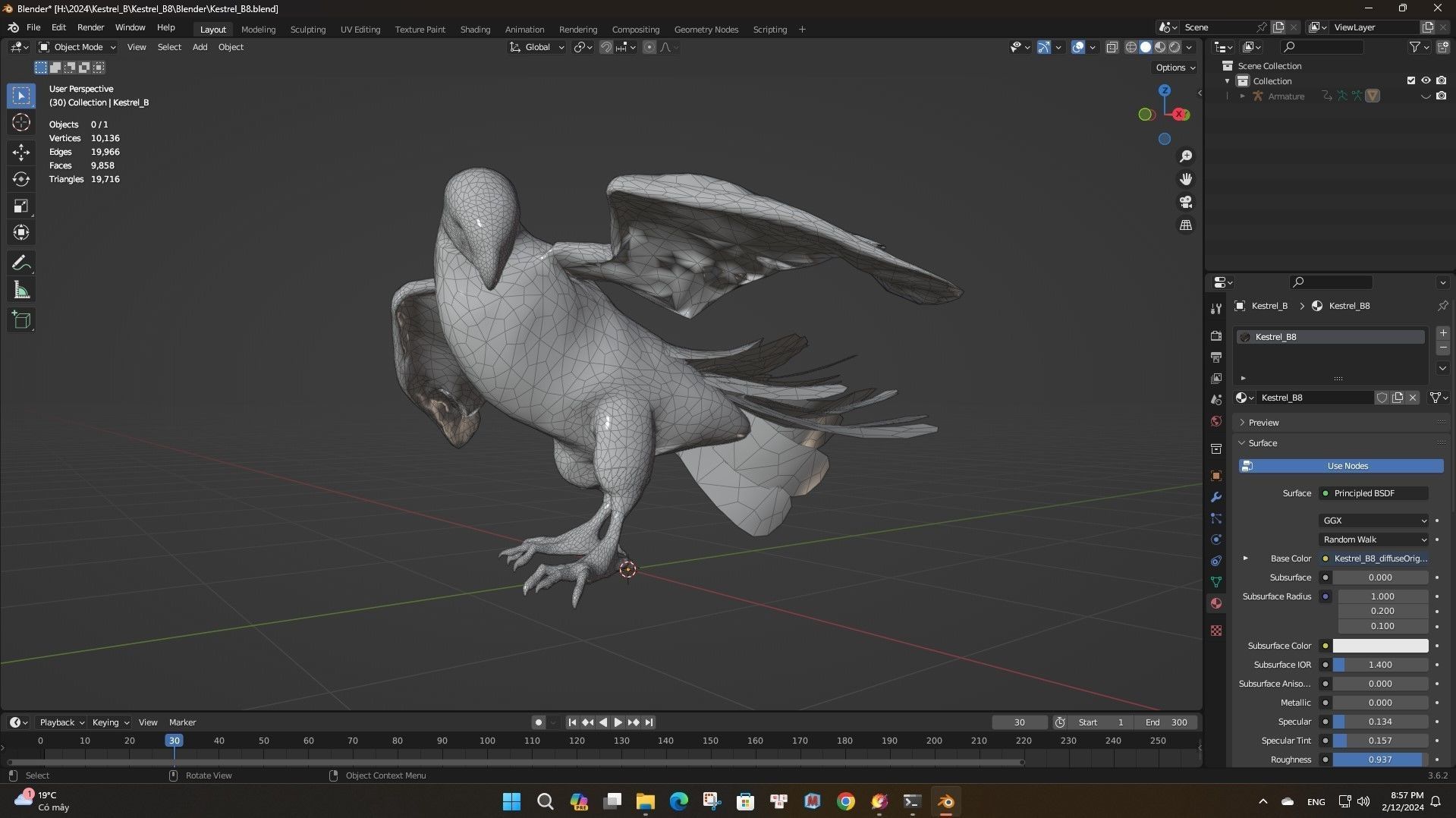Open the World properties tab

[x=1216, y=421]
